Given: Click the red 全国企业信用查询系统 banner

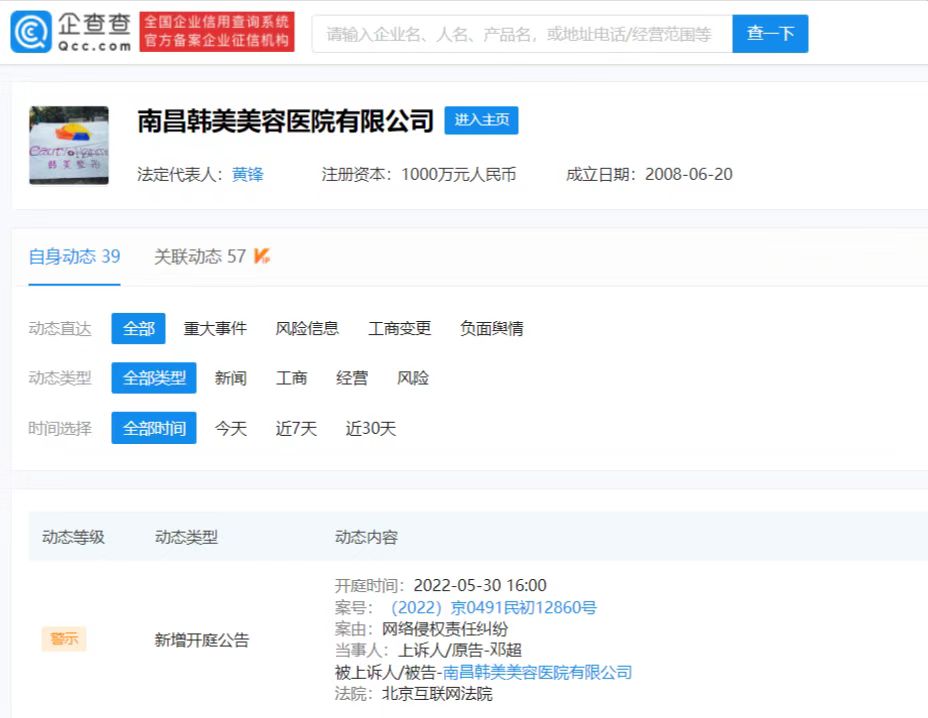Looking at the screenshot, I should (217, 31).
